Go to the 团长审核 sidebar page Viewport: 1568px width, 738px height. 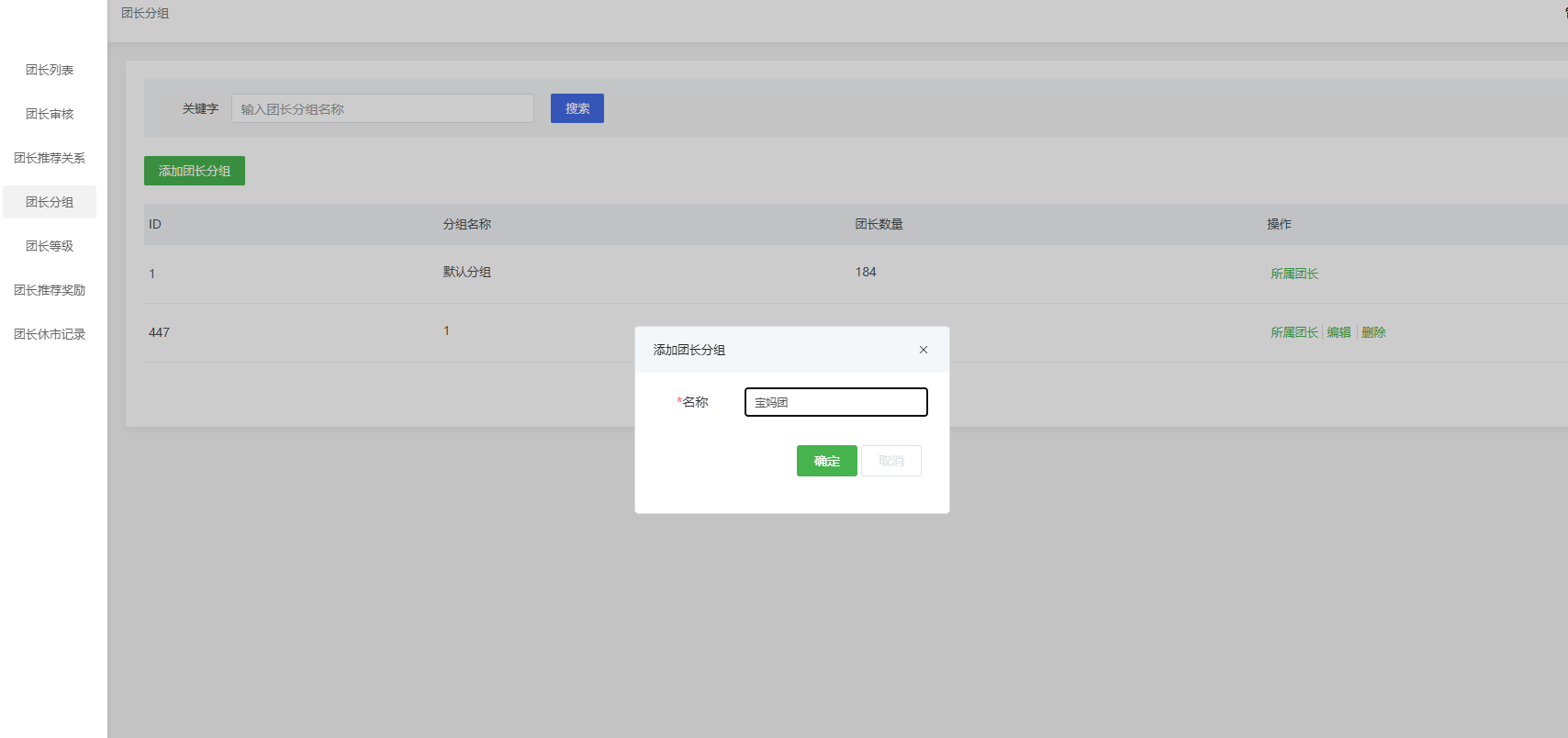pos(50,114)
